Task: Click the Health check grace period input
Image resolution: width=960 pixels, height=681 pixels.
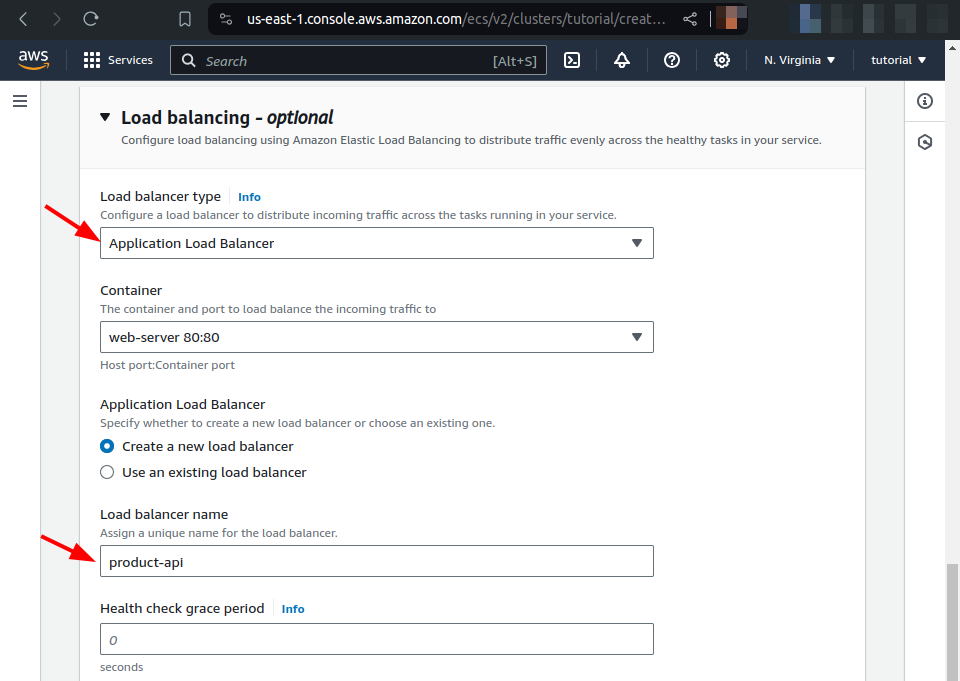Action: pyautogui.click(x=377, y=639)
